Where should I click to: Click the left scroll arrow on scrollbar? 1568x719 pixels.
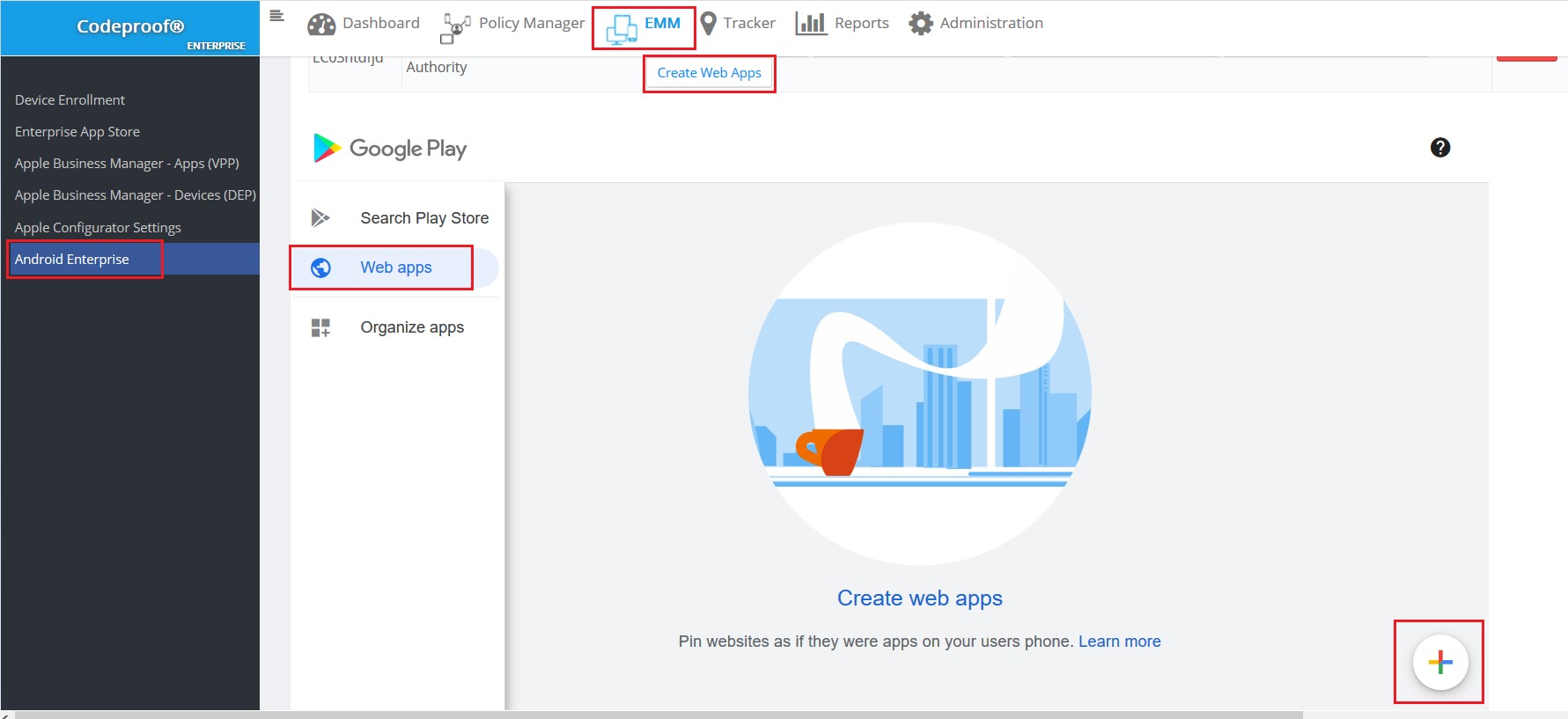point(6,715)
